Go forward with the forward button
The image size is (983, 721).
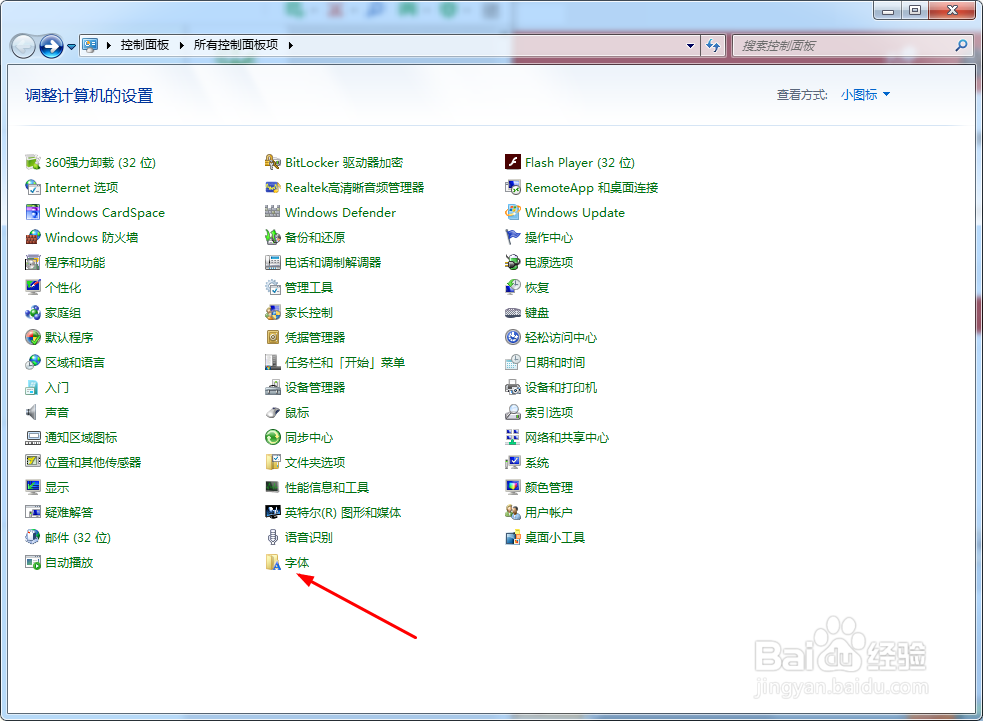(51, 46)
